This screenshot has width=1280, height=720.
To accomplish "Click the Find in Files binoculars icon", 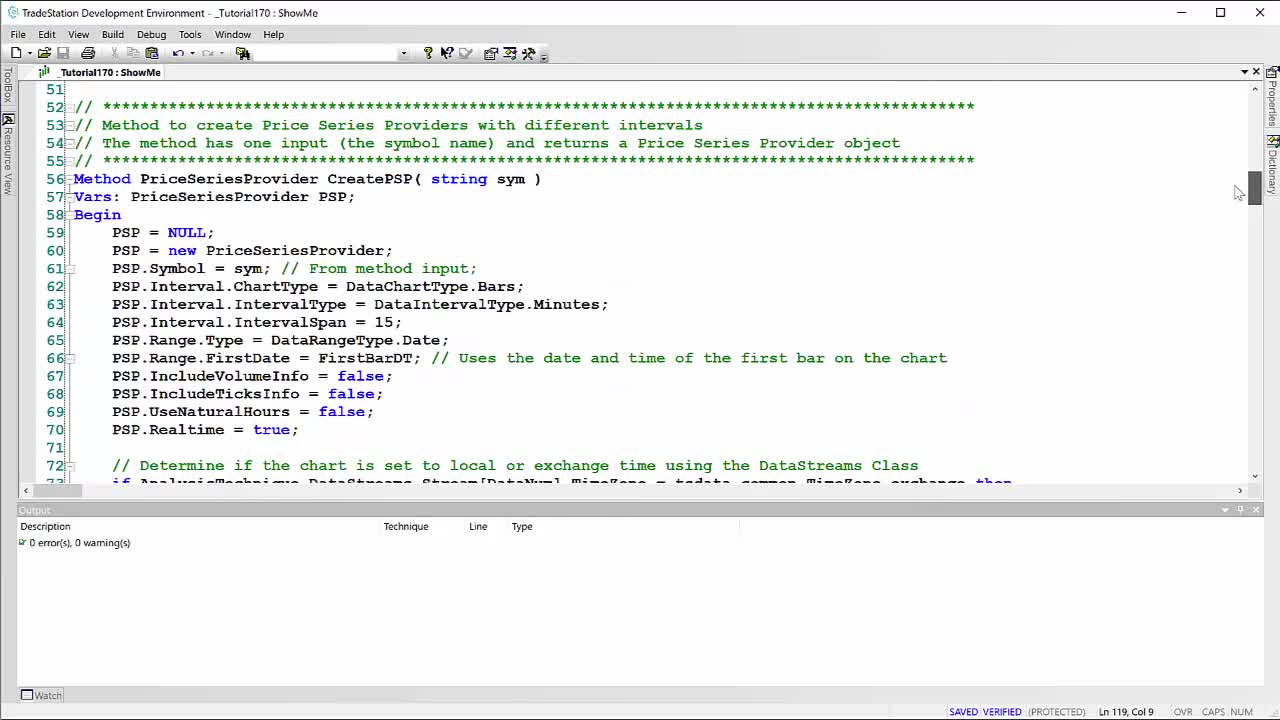I will click(242, 53).
